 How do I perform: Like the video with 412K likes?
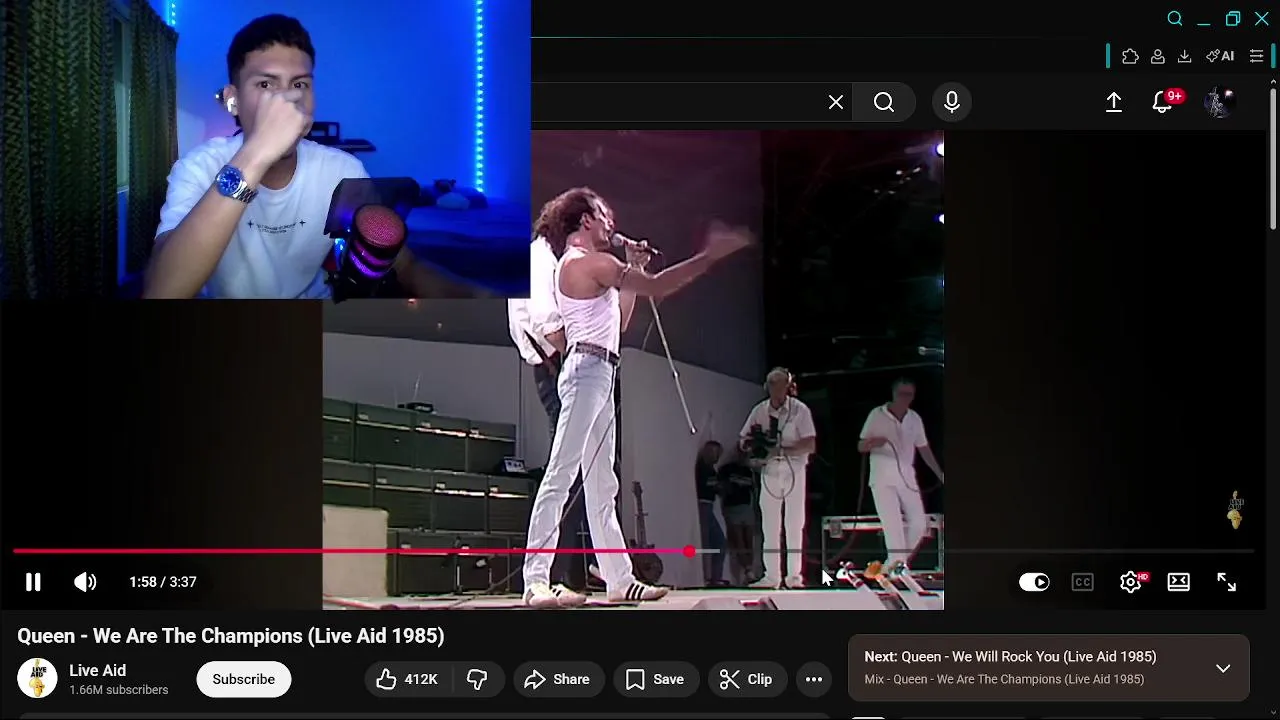[x=407, y=679]
